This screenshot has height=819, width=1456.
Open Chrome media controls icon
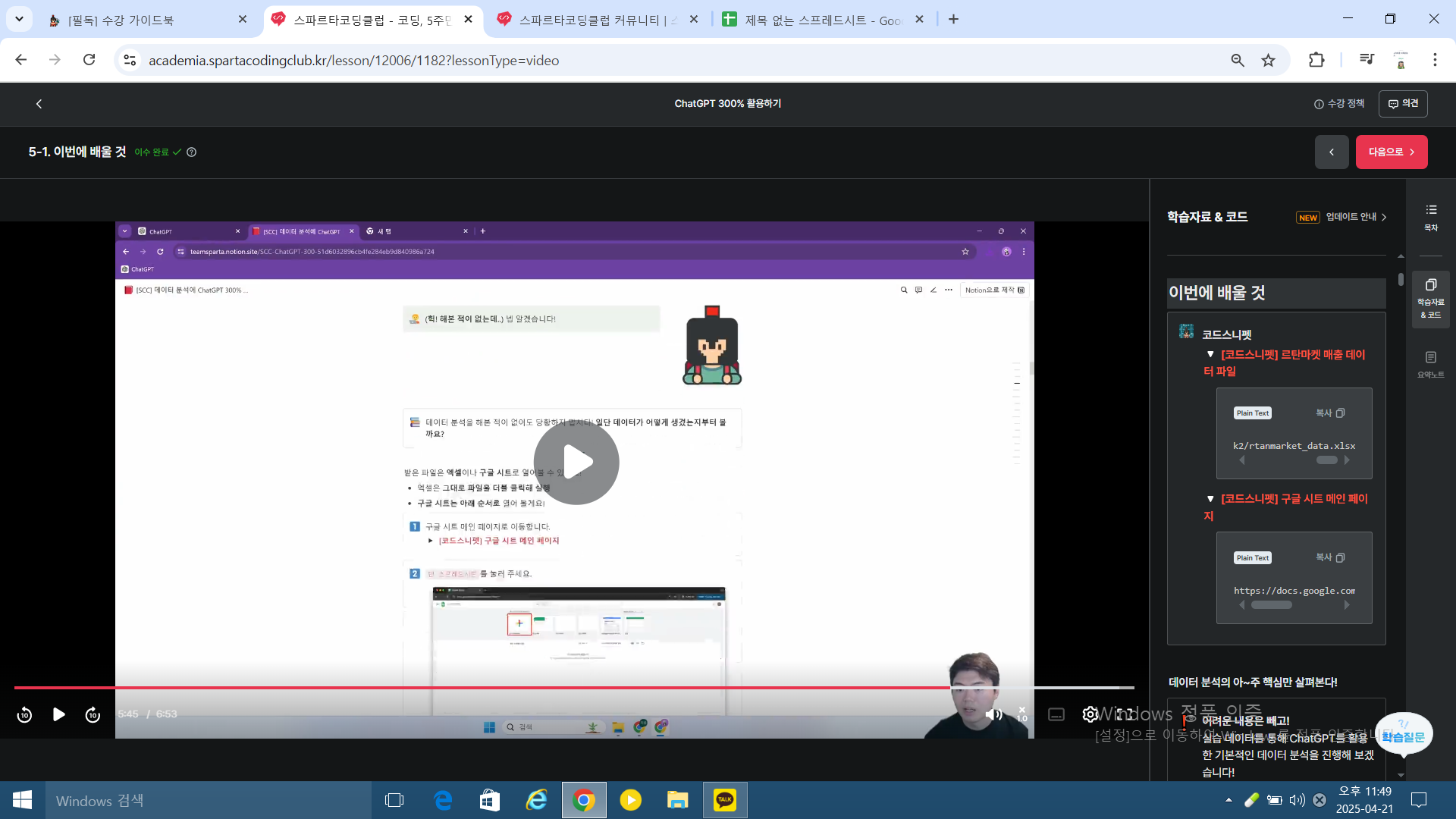(1367, 60)
